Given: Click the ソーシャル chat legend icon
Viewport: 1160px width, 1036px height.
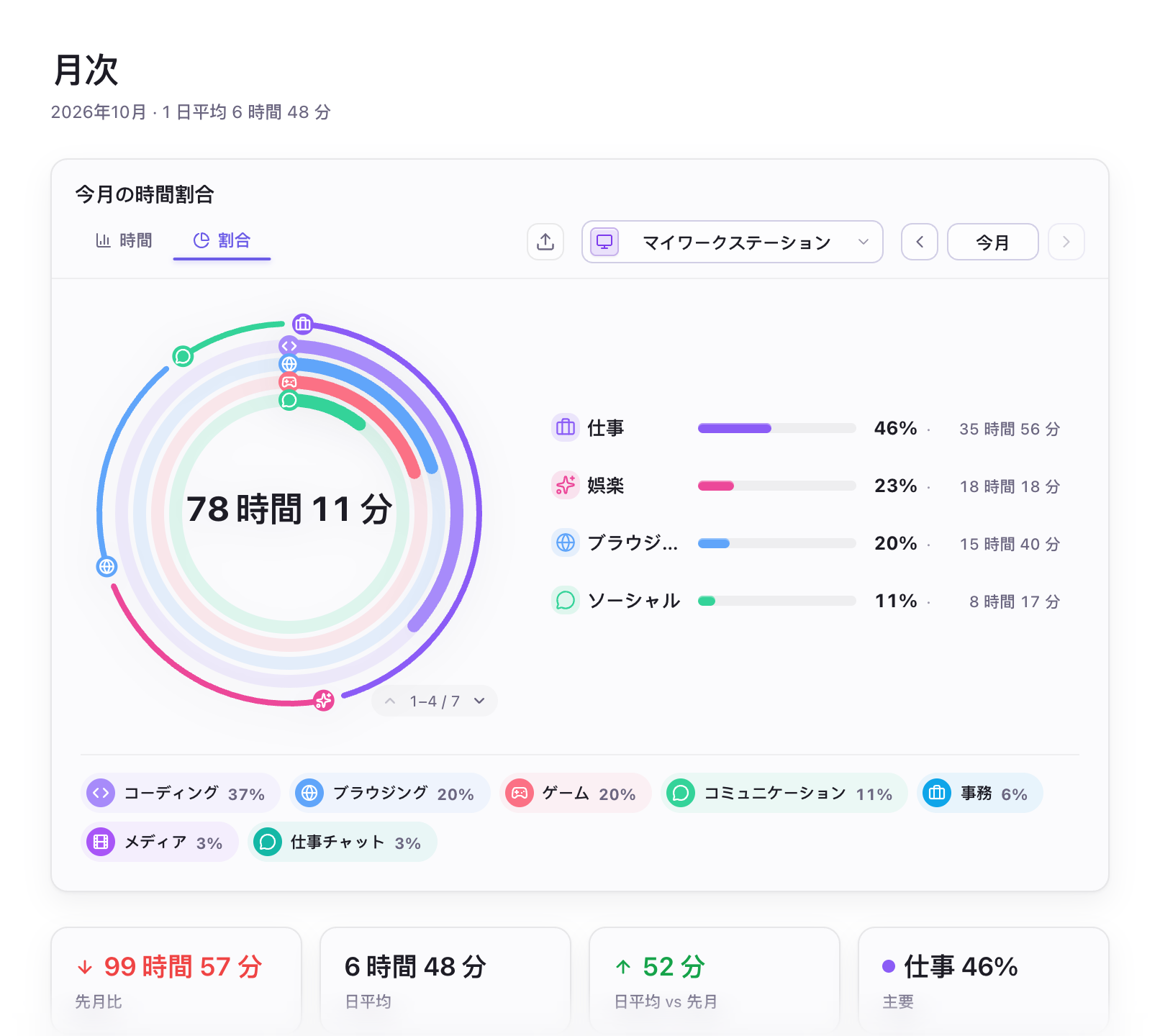Looking at the screenshot, I should [x=566, y=601].
